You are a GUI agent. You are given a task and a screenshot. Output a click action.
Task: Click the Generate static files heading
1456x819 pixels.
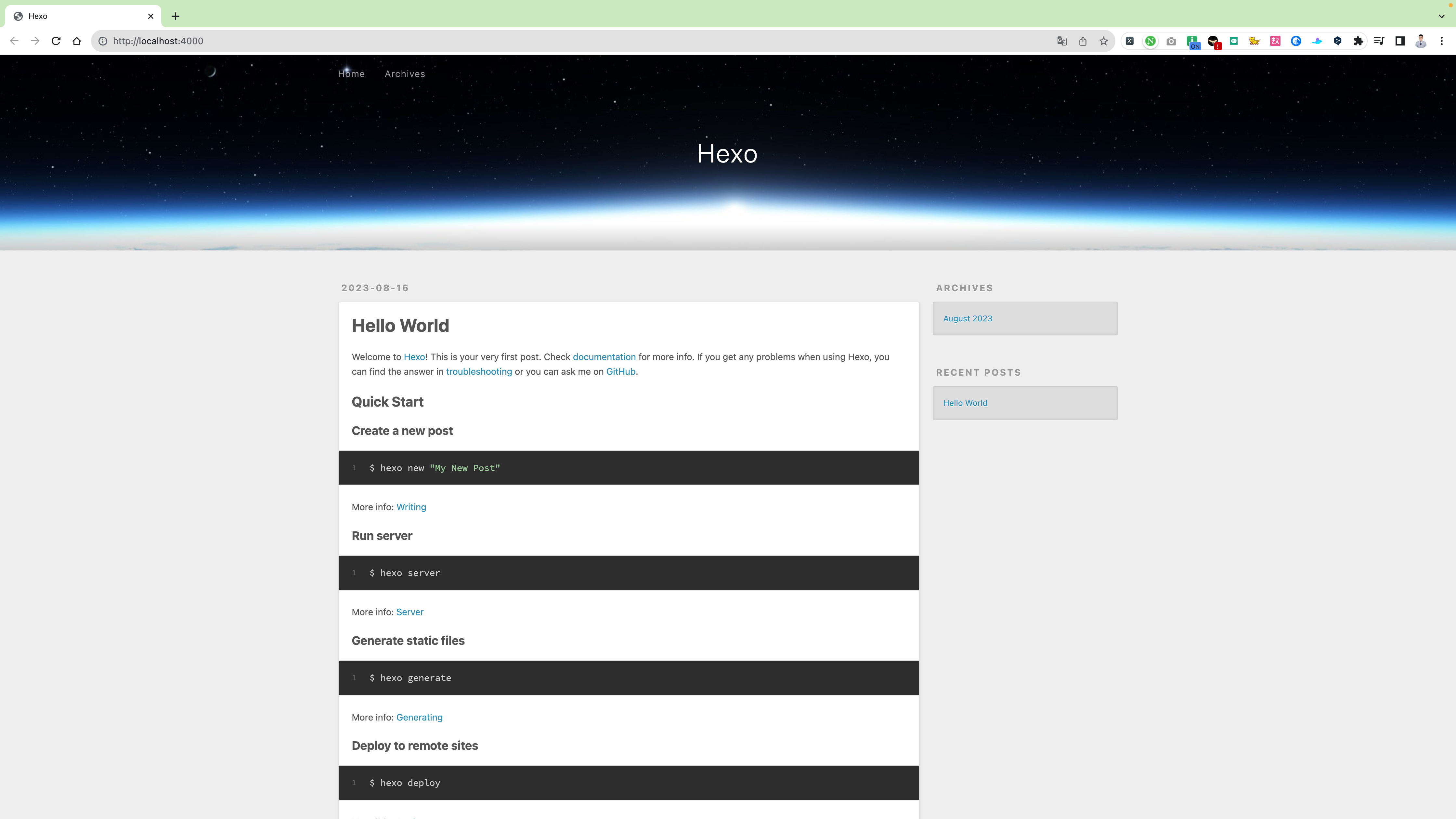[408, 641]
